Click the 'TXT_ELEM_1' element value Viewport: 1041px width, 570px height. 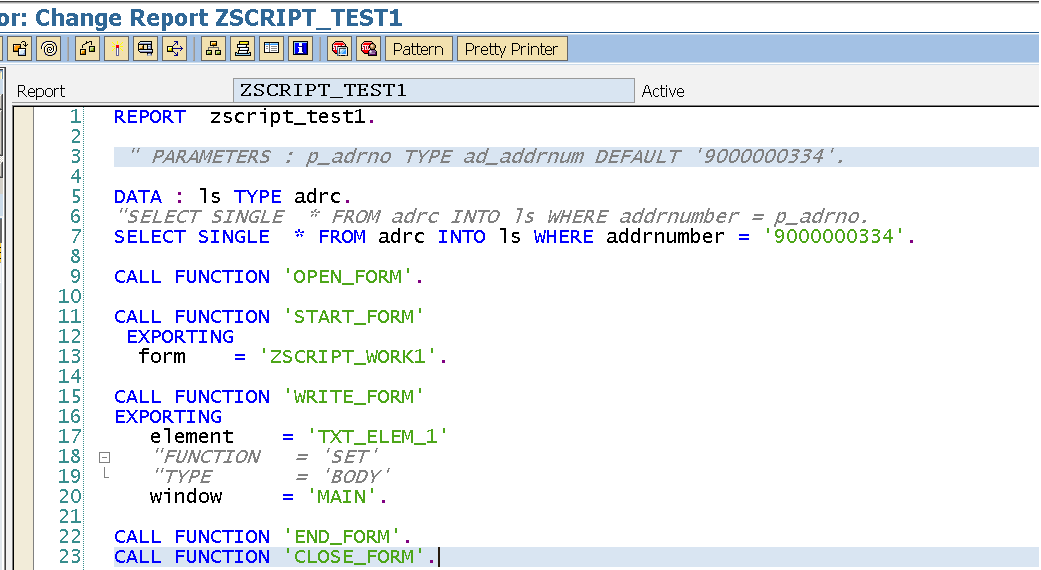pyautogui.click(x=378, y=437)
